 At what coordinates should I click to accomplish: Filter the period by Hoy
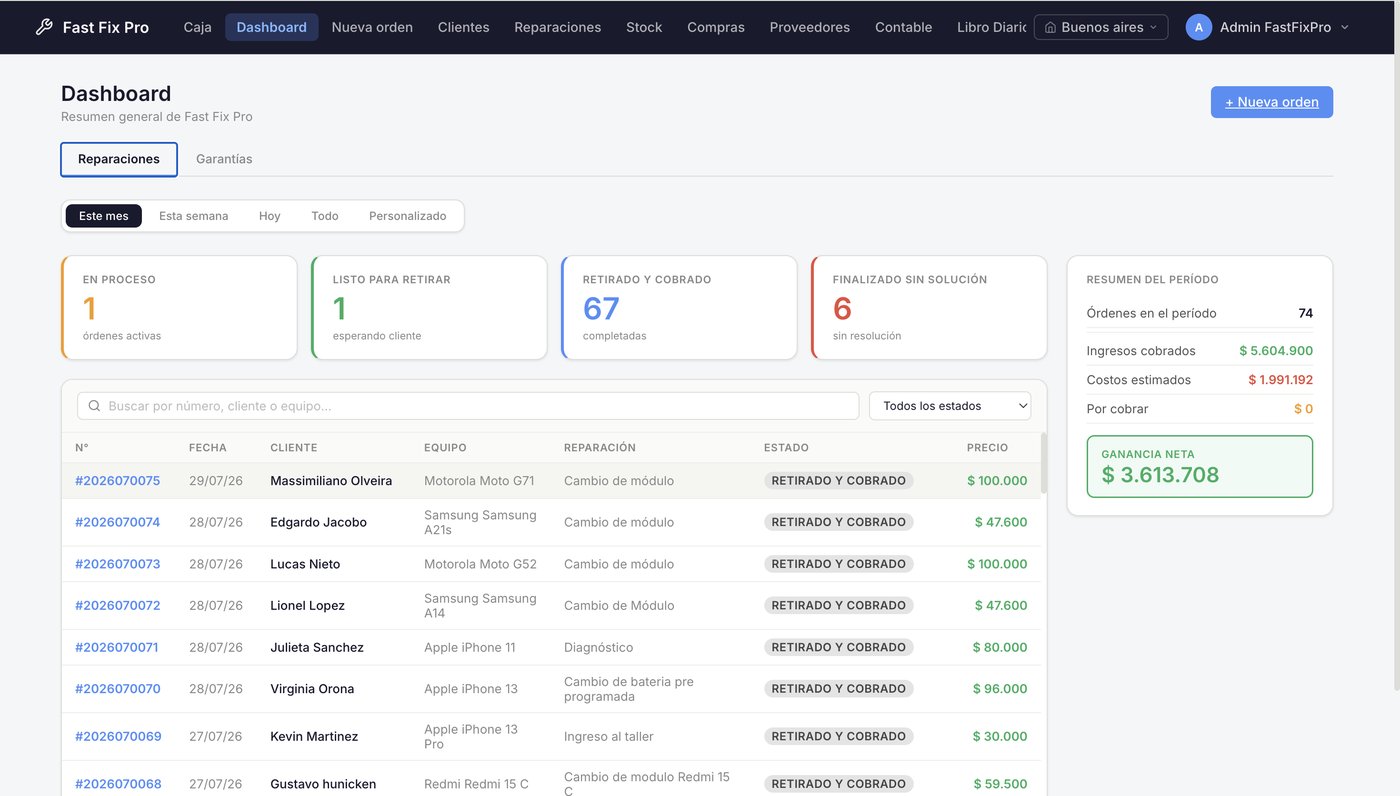click(270, 216)
